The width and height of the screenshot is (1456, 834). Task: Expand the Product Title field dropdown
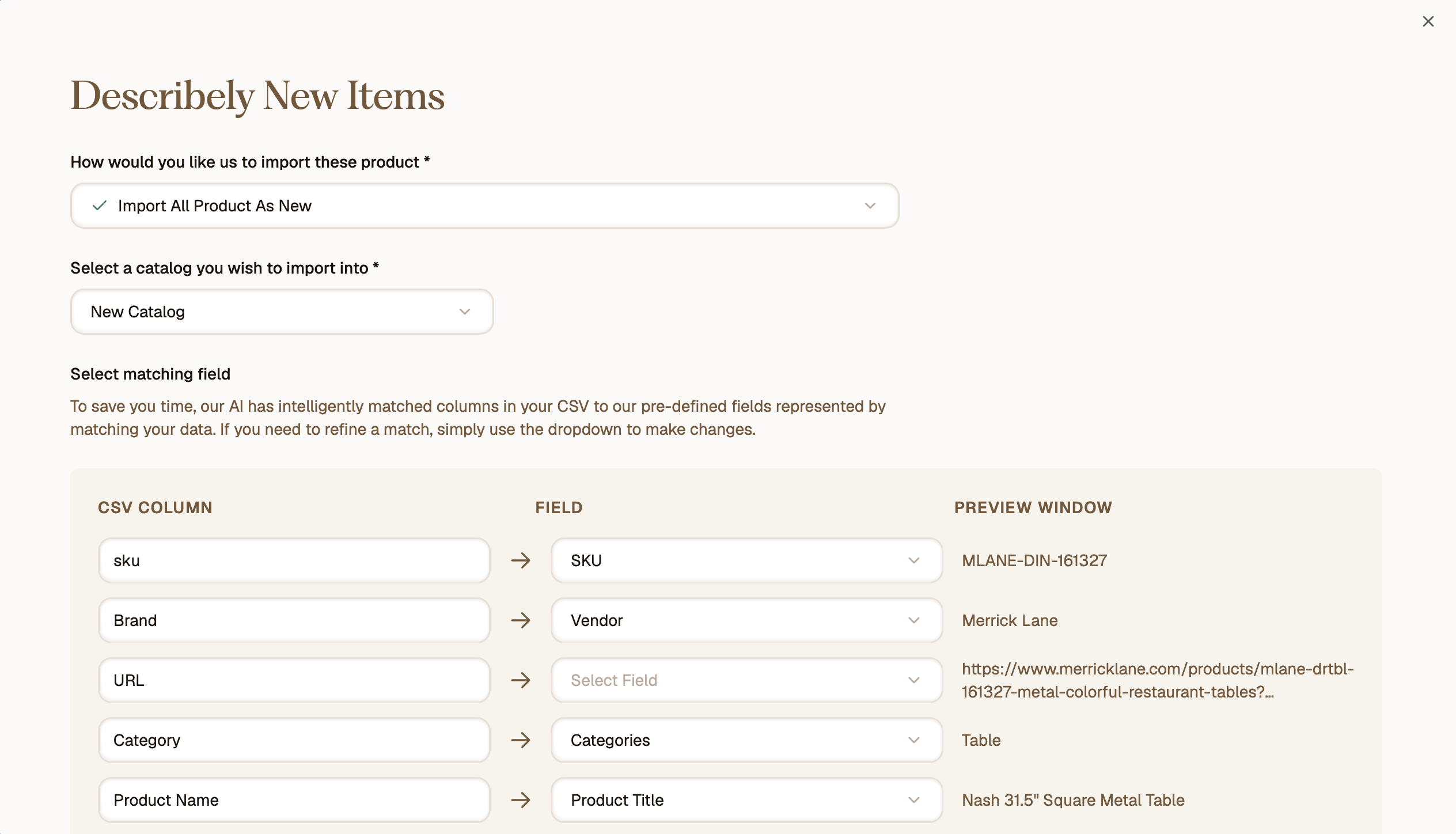(x=746, y=800)
